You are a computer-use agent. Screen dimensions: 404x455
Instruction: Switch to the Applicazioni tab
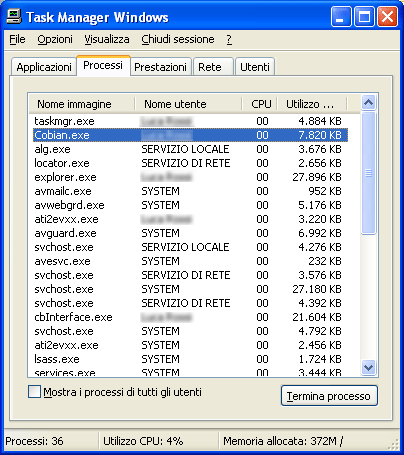tap(44, 67)
